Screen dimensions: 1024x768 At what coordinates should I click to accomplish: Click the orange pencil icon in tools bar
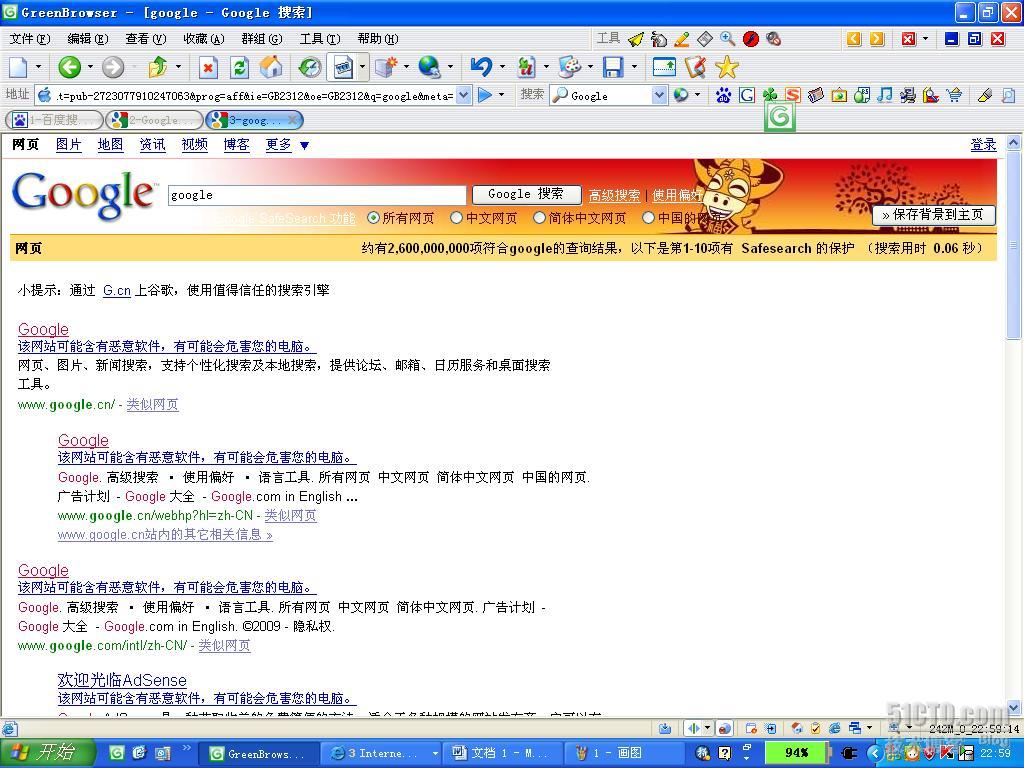(681, 39)
